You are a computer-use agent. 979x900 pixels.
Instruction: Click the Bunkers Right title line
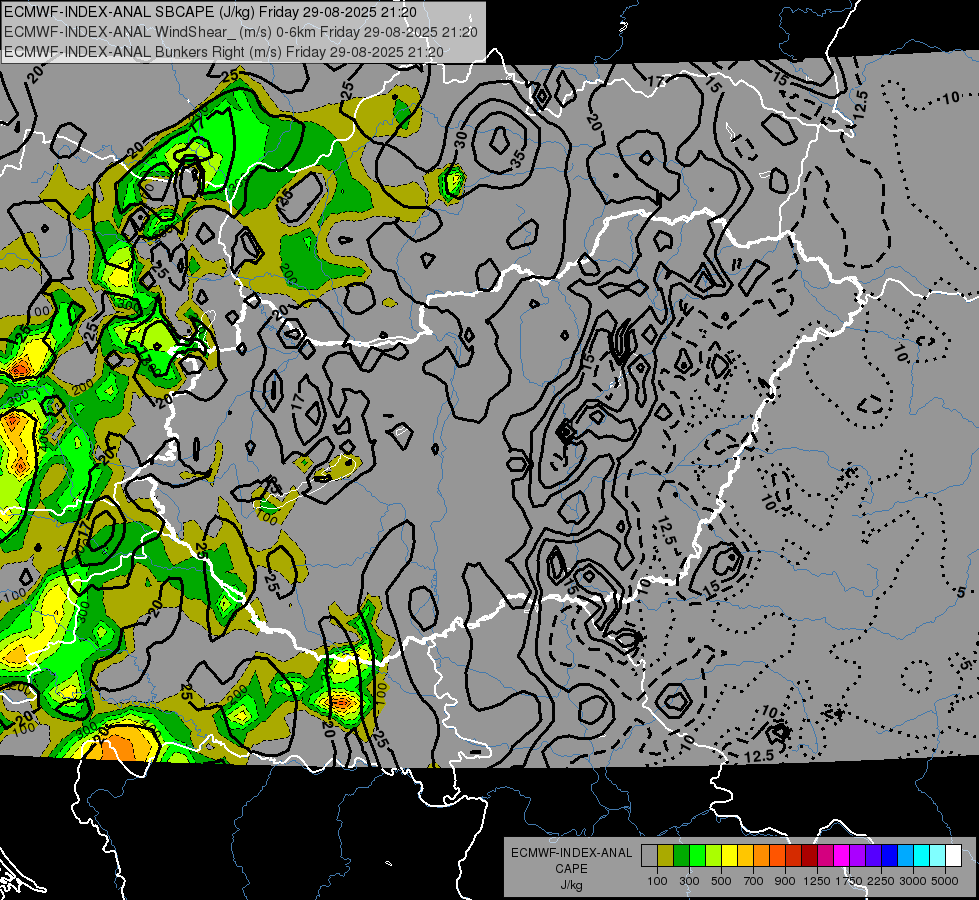224,52
